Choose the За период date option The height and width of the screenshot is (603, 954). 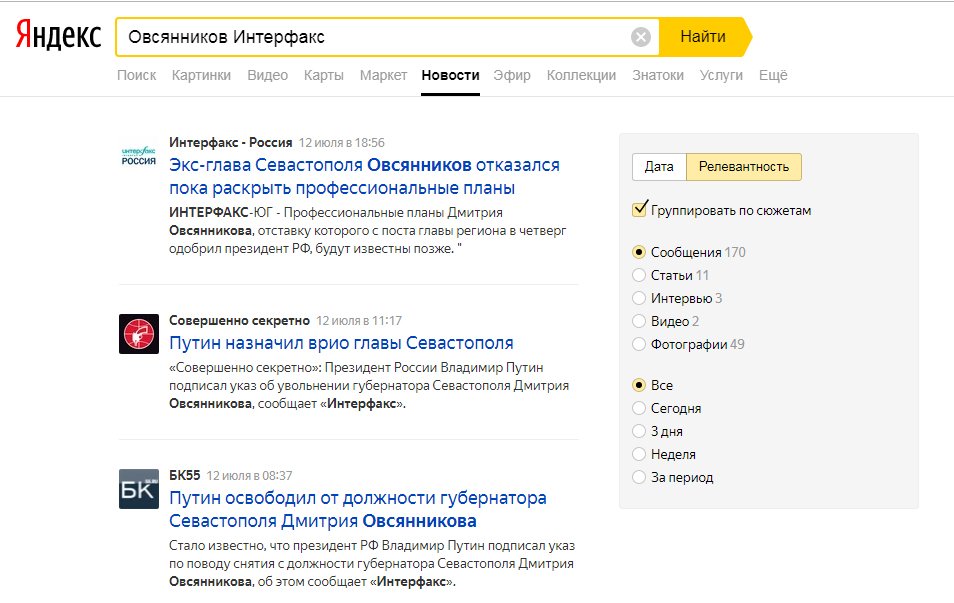640,477
